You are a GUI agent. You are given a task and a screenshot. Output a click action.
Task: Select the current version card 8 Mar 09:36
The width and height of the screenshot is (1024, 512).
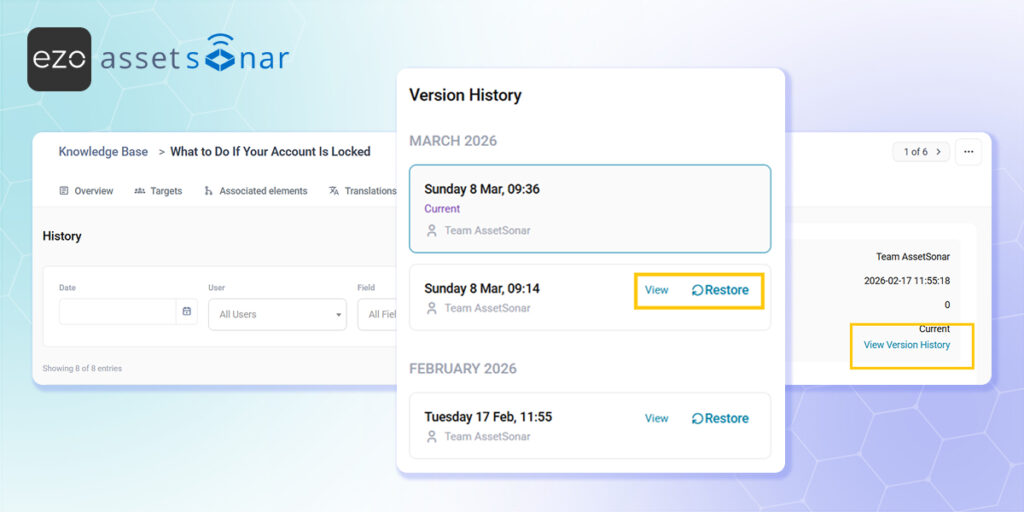tap(589, 208)
